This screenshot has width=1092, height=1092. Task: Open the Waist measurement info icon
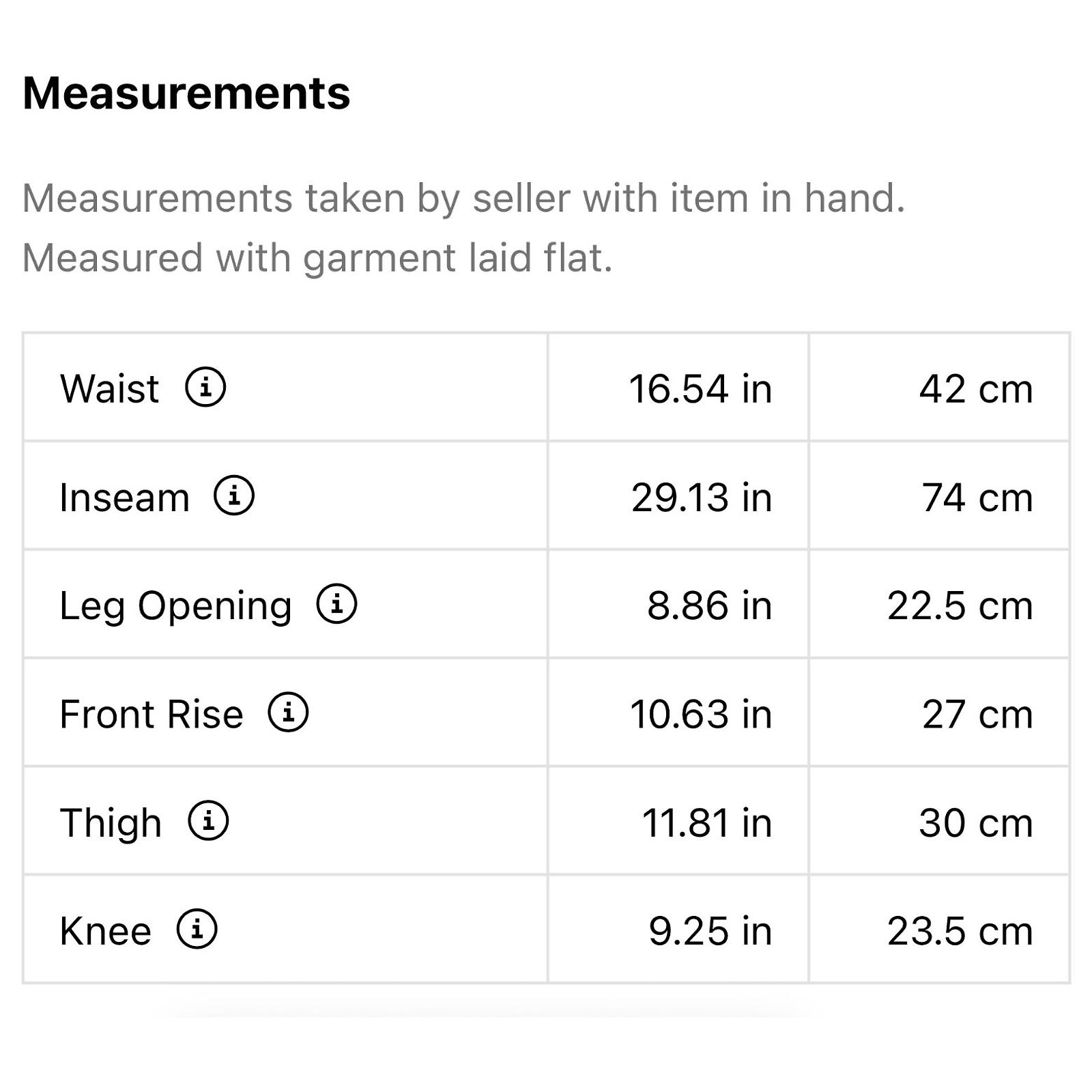[x=205, y=387]
